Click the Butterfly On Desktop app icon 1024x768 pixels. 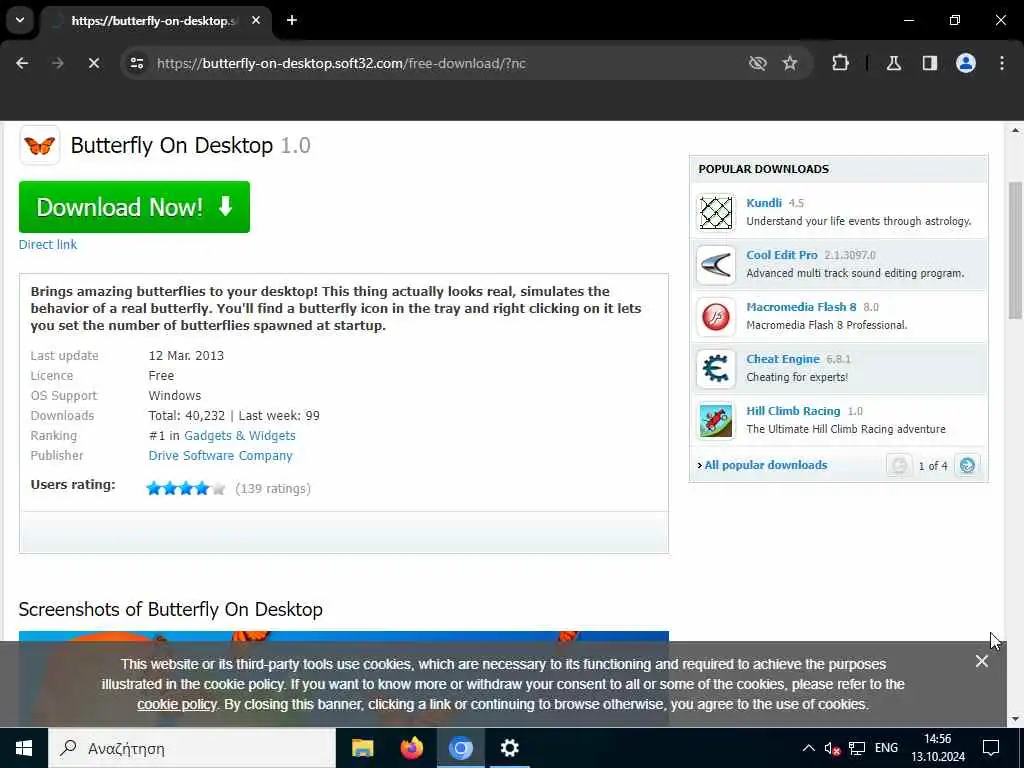39,145
